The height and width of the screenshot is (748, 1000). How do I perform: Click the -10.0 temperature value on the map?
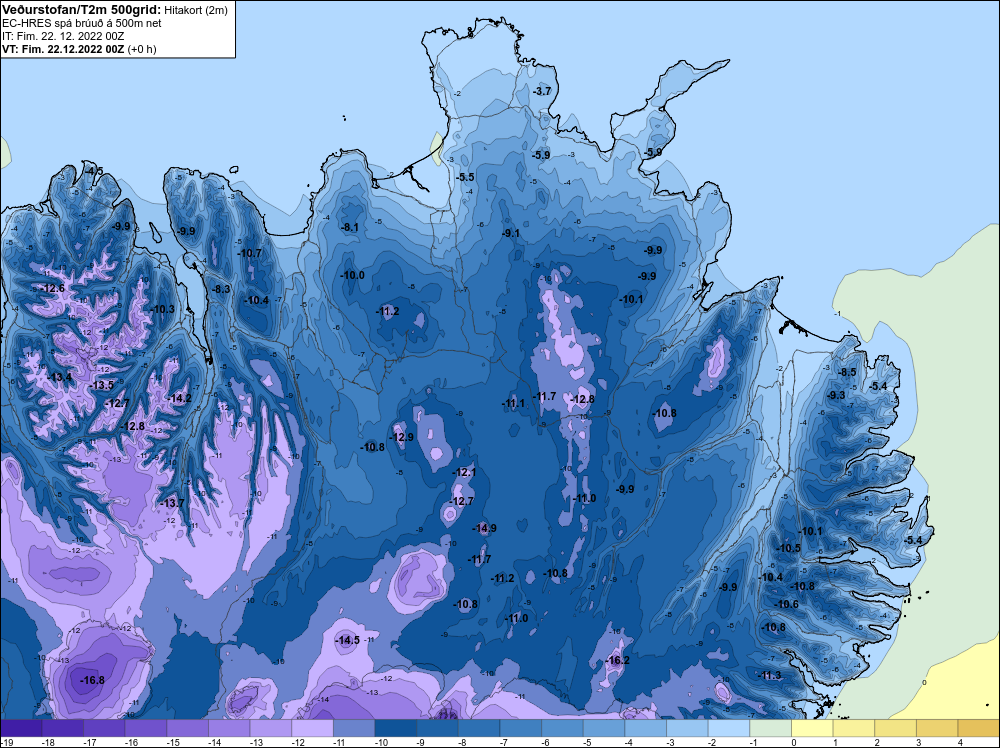click(352, 275)
